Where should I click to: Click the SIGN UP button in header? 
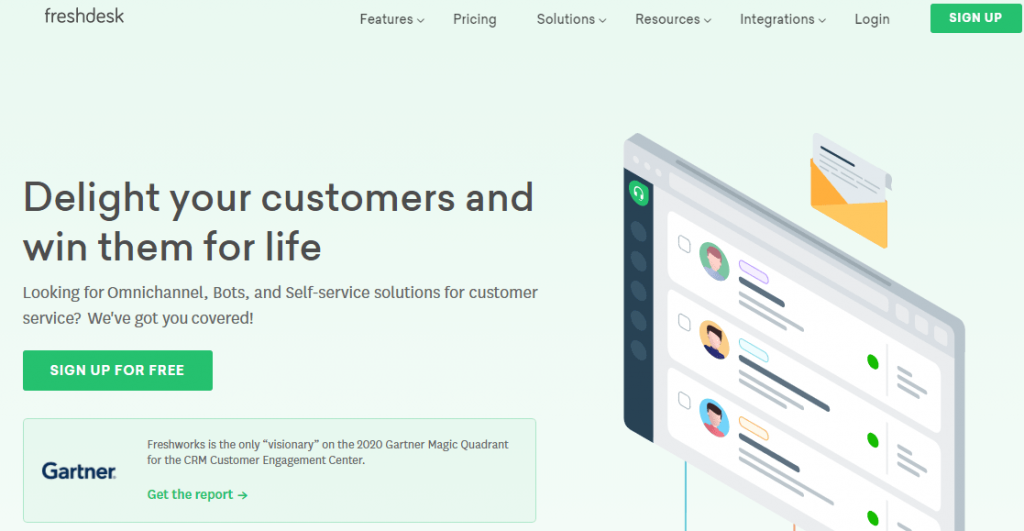click(x=976, y=18)
